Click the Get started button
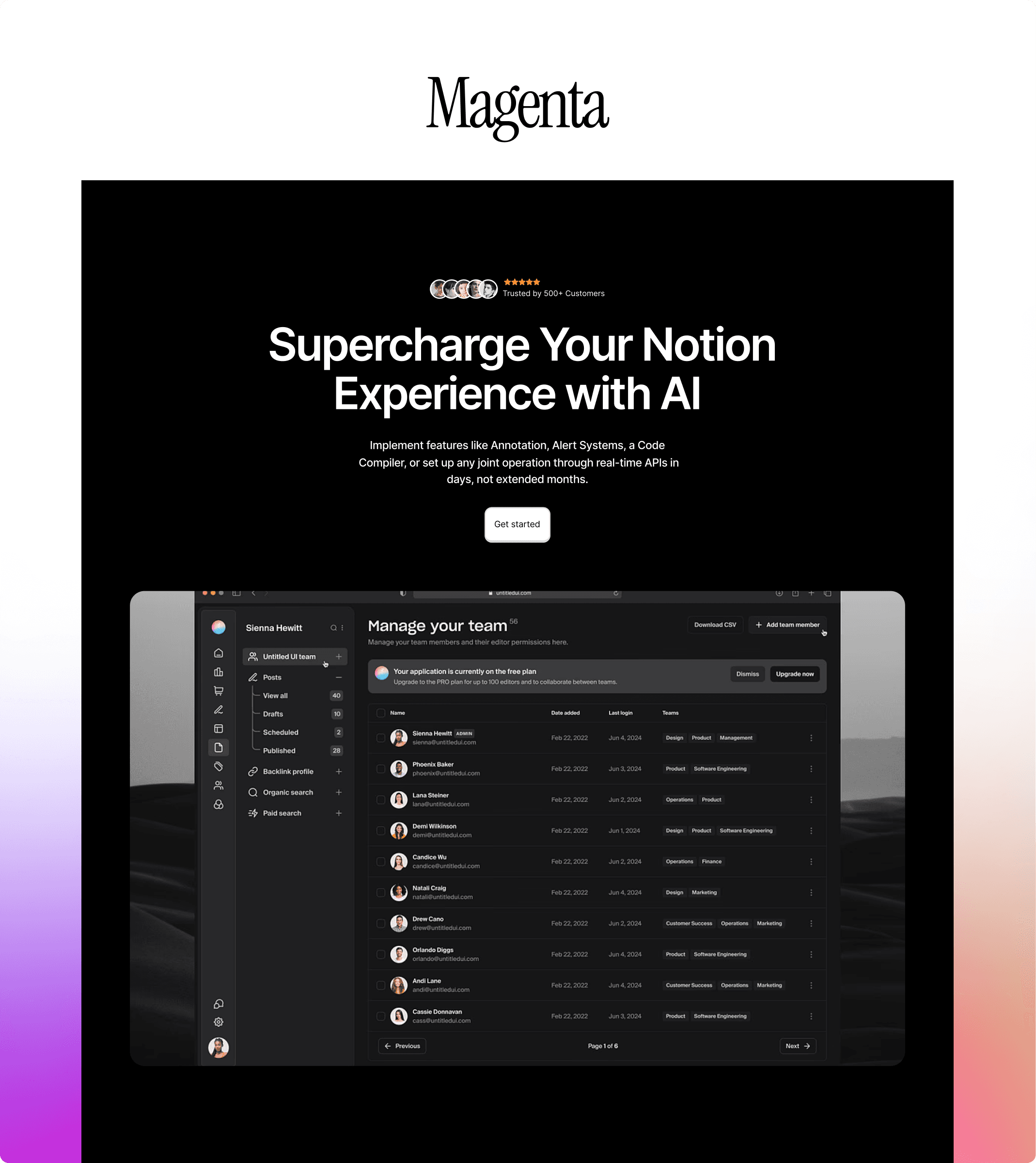The height and width of the screenshot is (1163, 1036). [517, 524]
